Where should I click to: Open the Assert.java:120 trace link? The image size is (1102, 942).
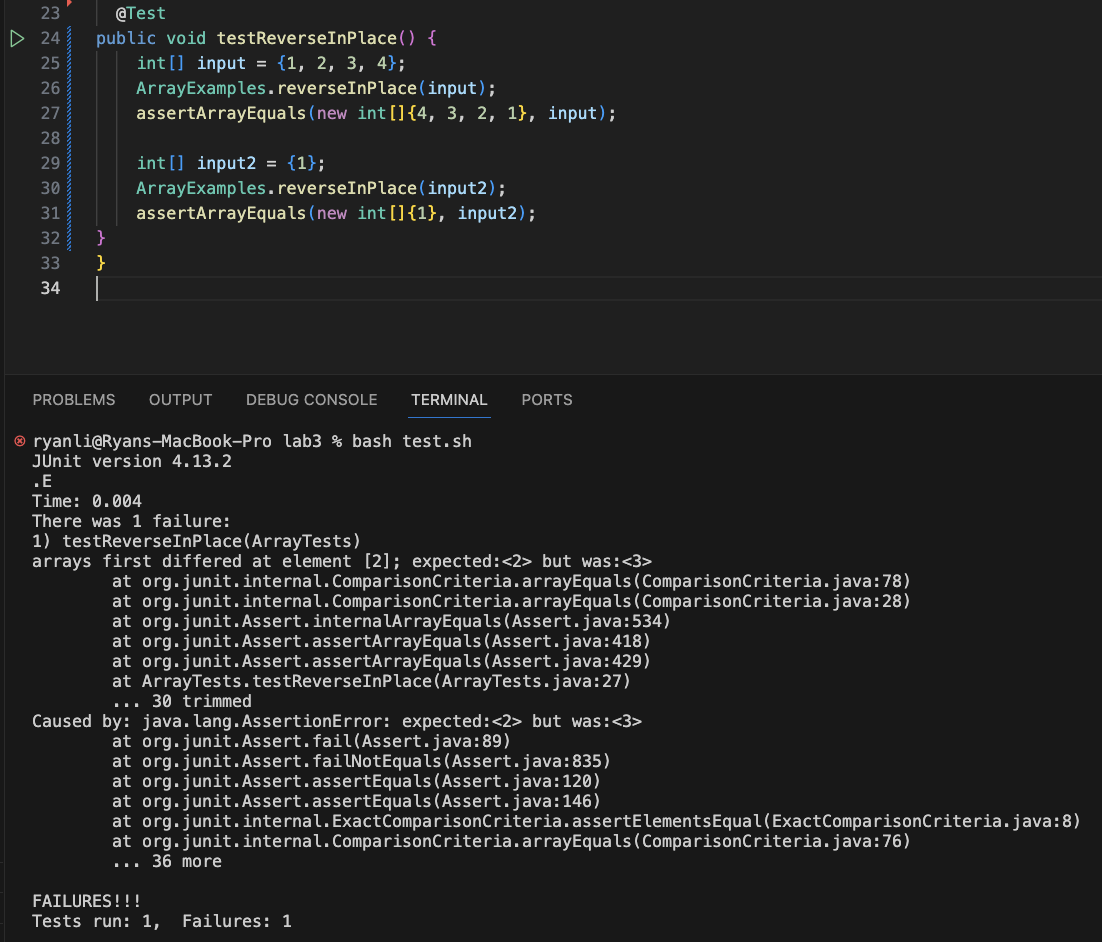coord(517,782)
